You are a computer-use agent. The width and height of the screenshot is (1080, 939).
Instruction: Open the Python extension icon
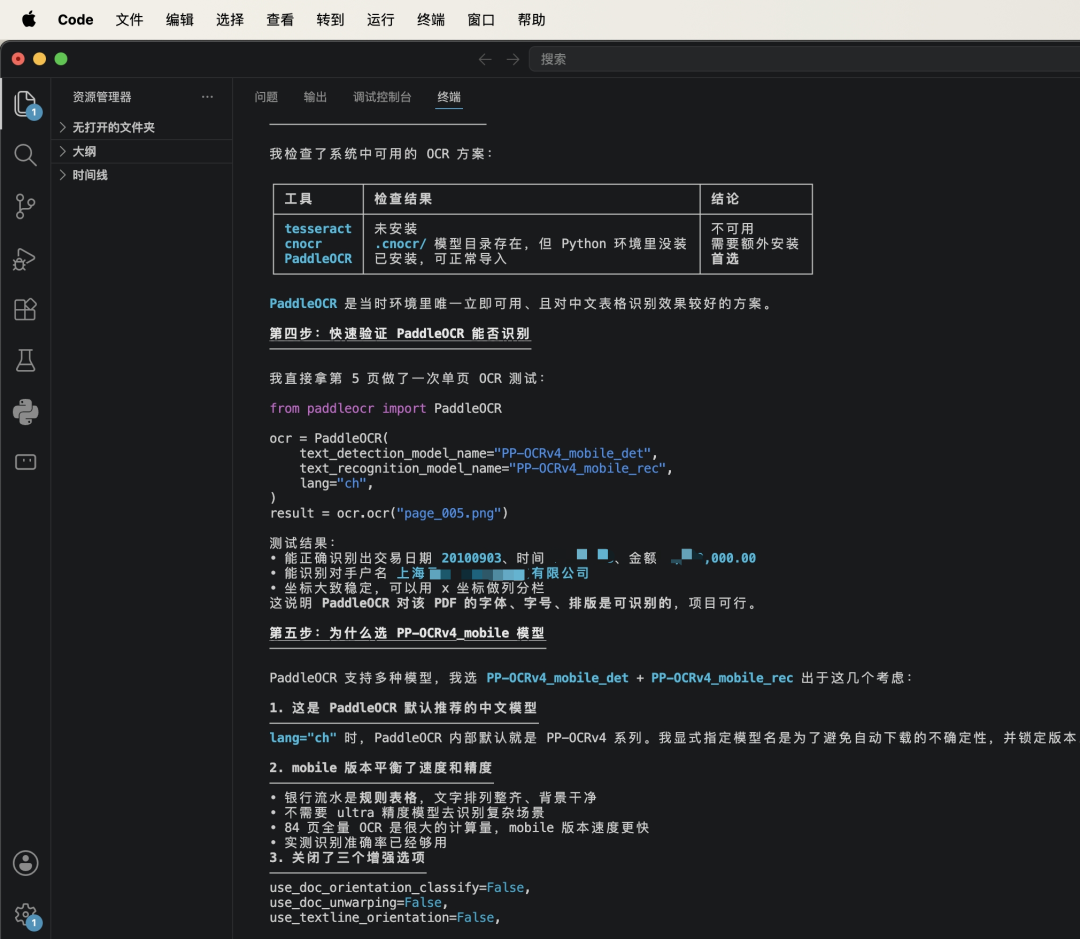pos(25,412)
